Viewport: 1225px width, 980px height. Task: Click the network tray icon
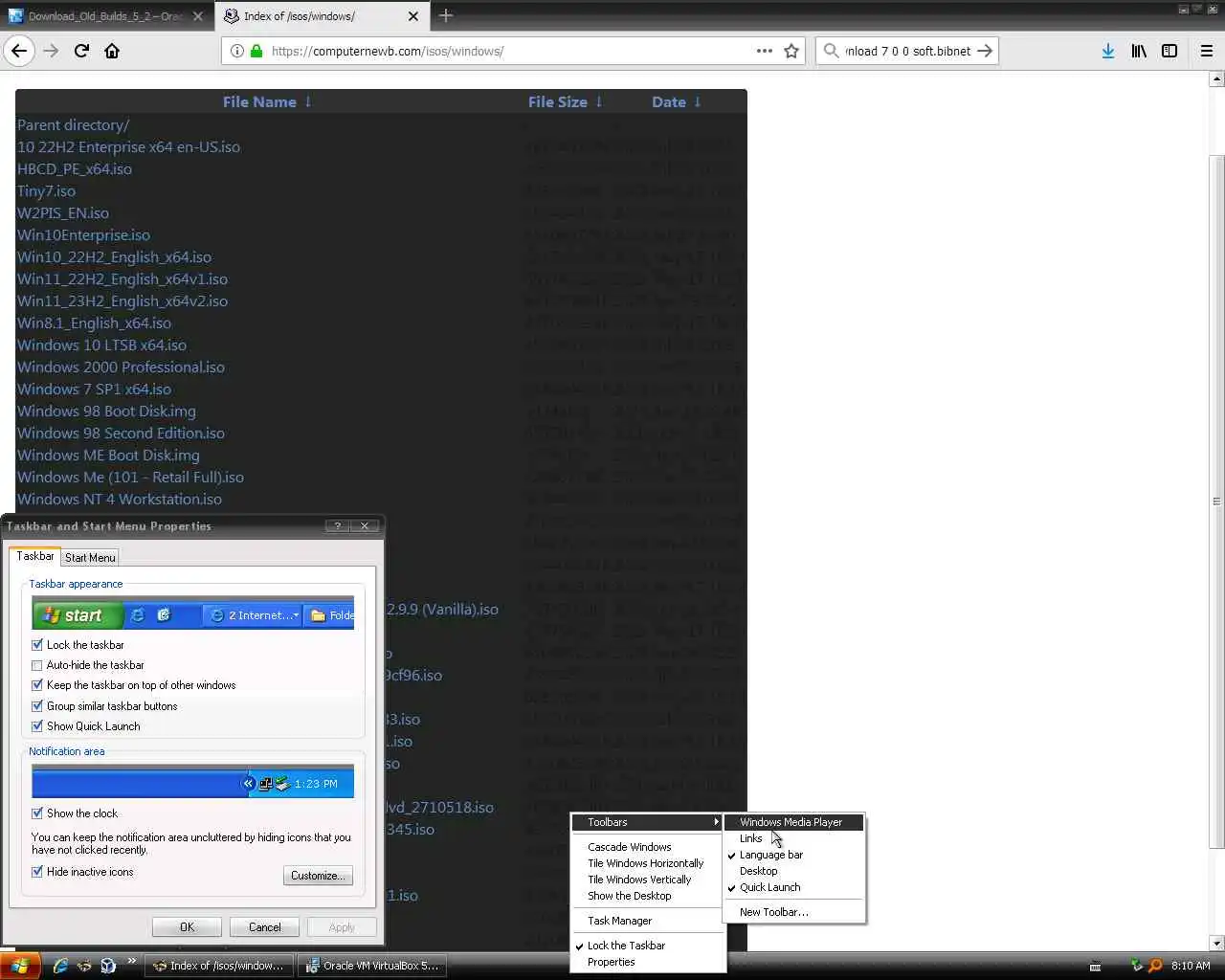tap(1137, 966)
